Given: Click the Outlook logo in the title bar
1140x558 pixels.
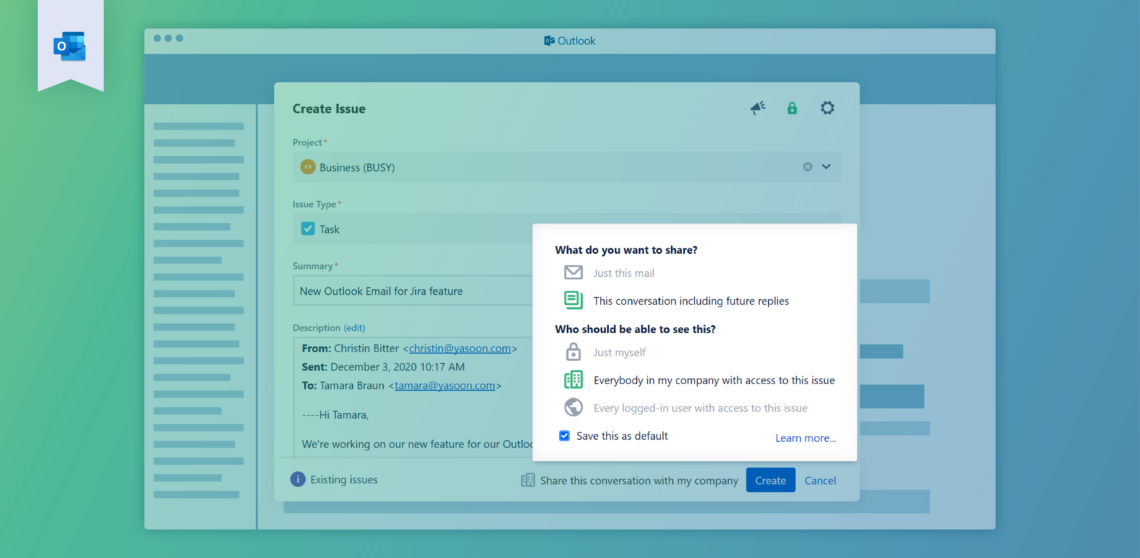Looking at the screenshot, I should tap(570, 41).
